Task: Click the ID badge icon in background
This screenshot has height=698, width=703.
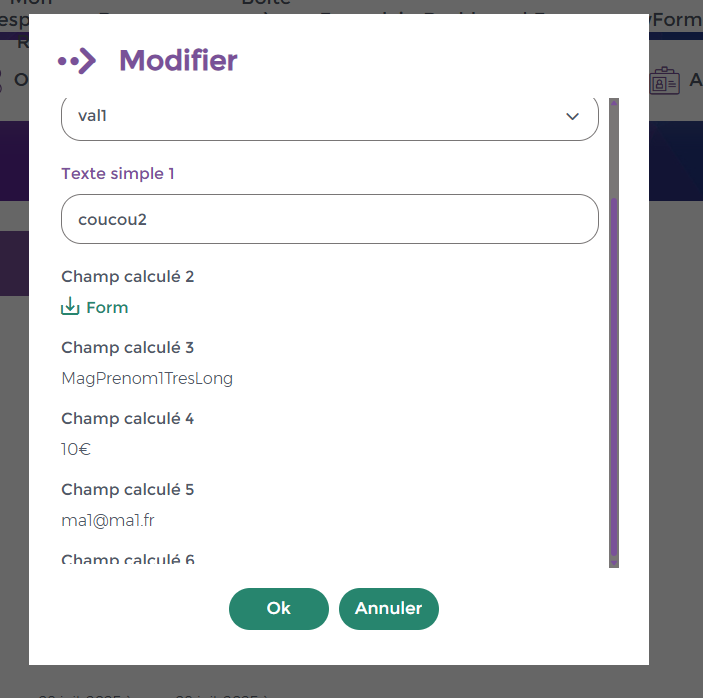Action: 665,81
